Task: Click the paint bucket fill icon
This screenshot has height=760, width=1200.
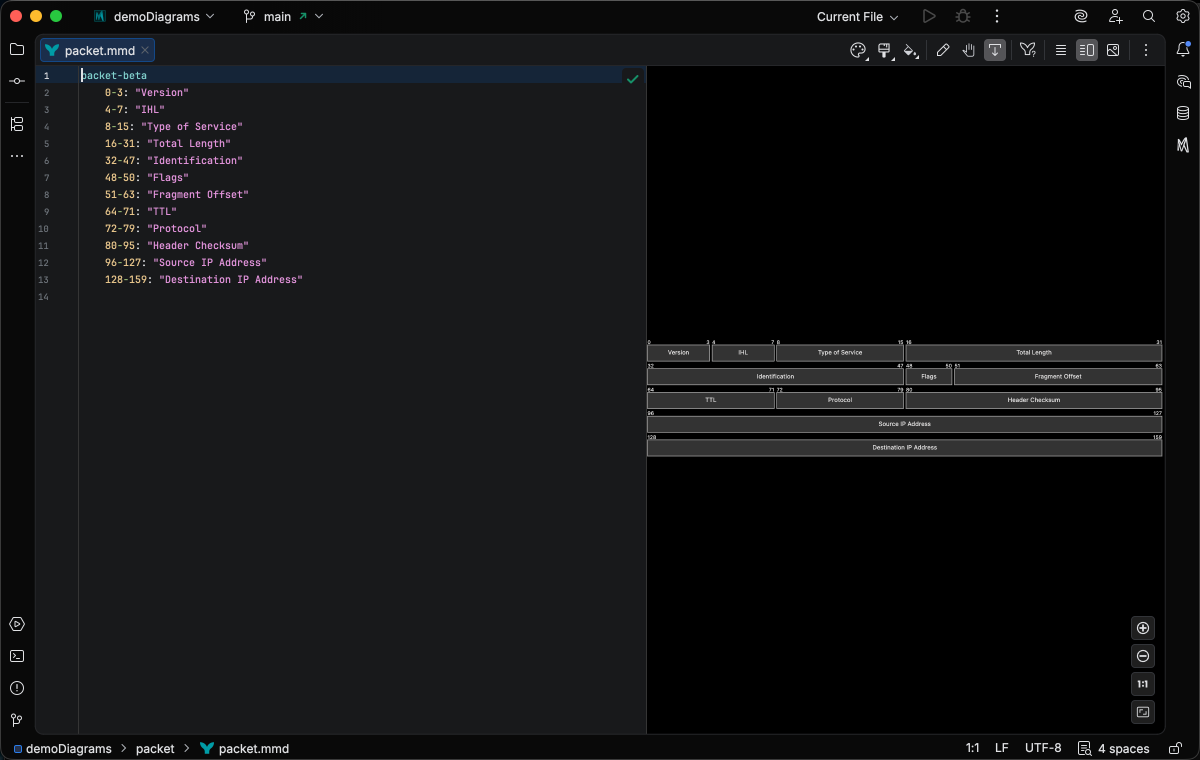Action: click(910, 50)
